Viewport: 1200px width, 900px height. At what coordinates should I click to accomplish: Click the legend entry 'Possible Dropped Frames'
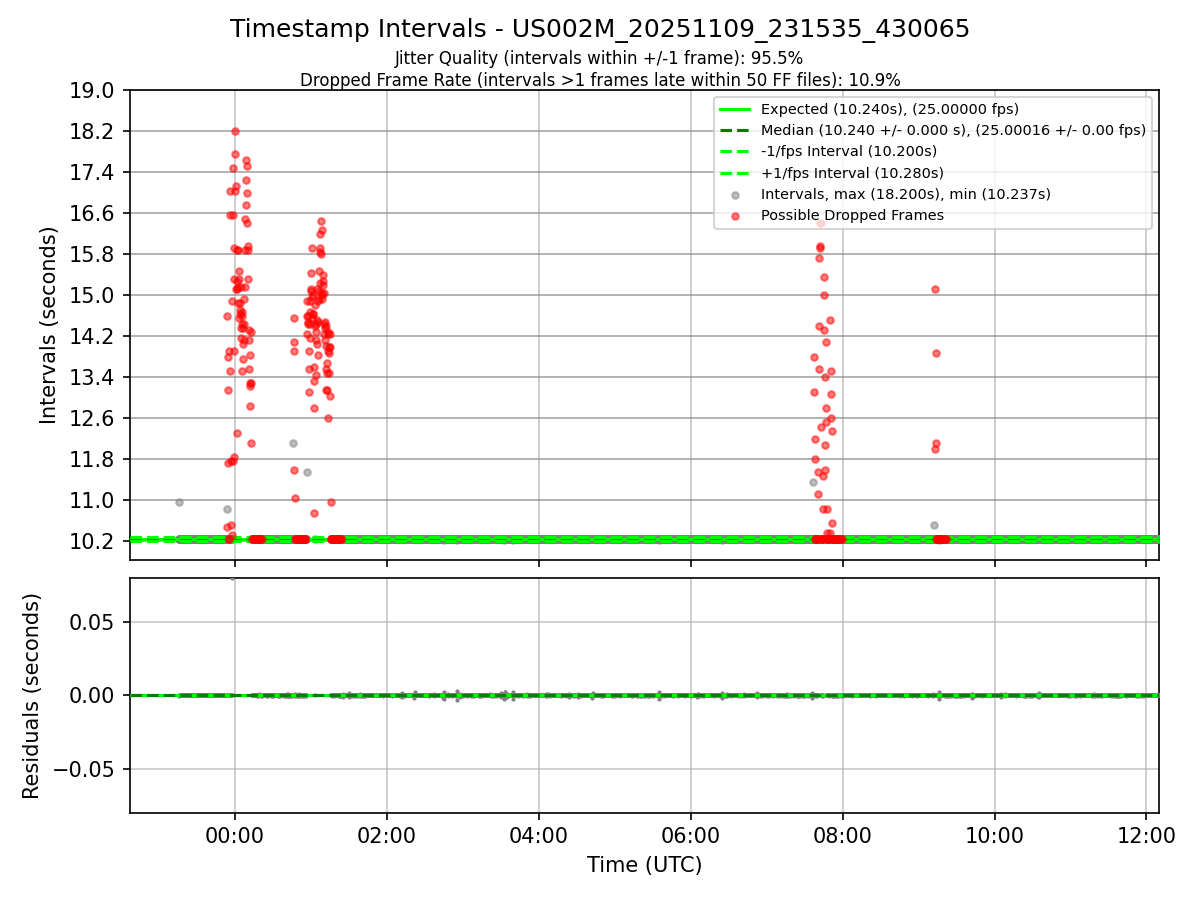point(852,215)
